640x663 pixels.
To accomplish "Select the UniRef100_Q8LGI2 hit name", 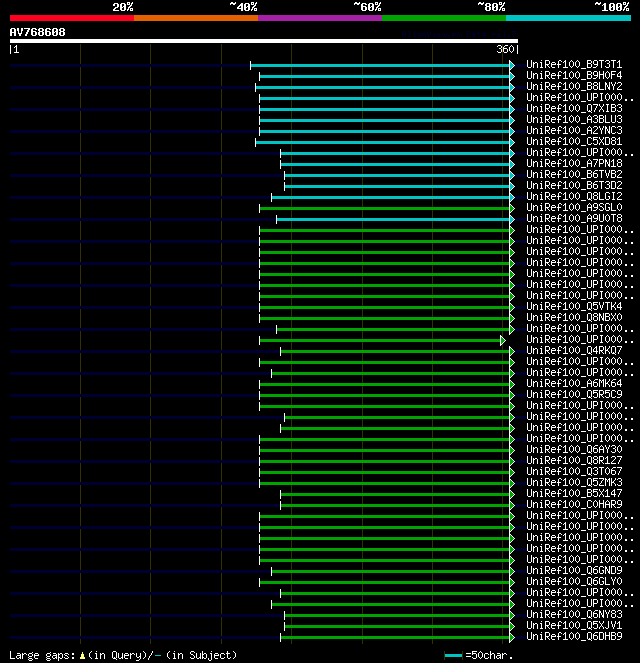I will click(574, 196).
